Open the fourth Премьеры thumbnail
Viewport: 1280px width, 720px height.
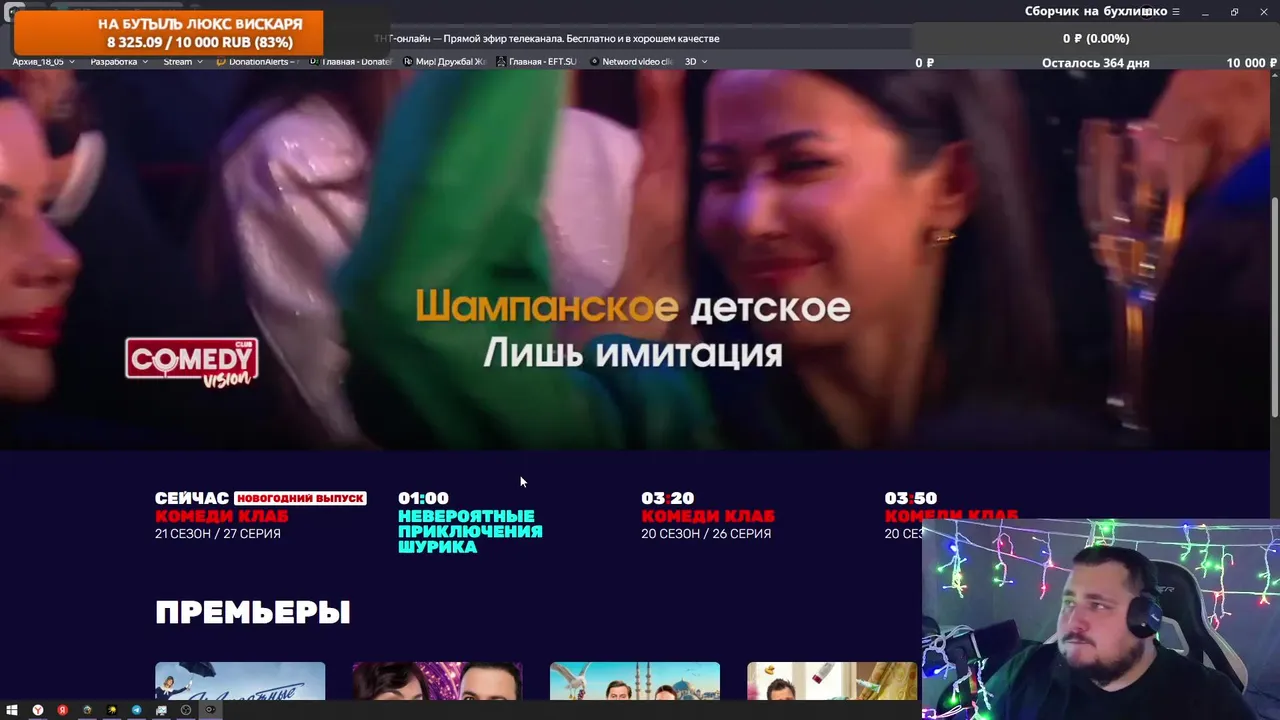click(832, 681)
